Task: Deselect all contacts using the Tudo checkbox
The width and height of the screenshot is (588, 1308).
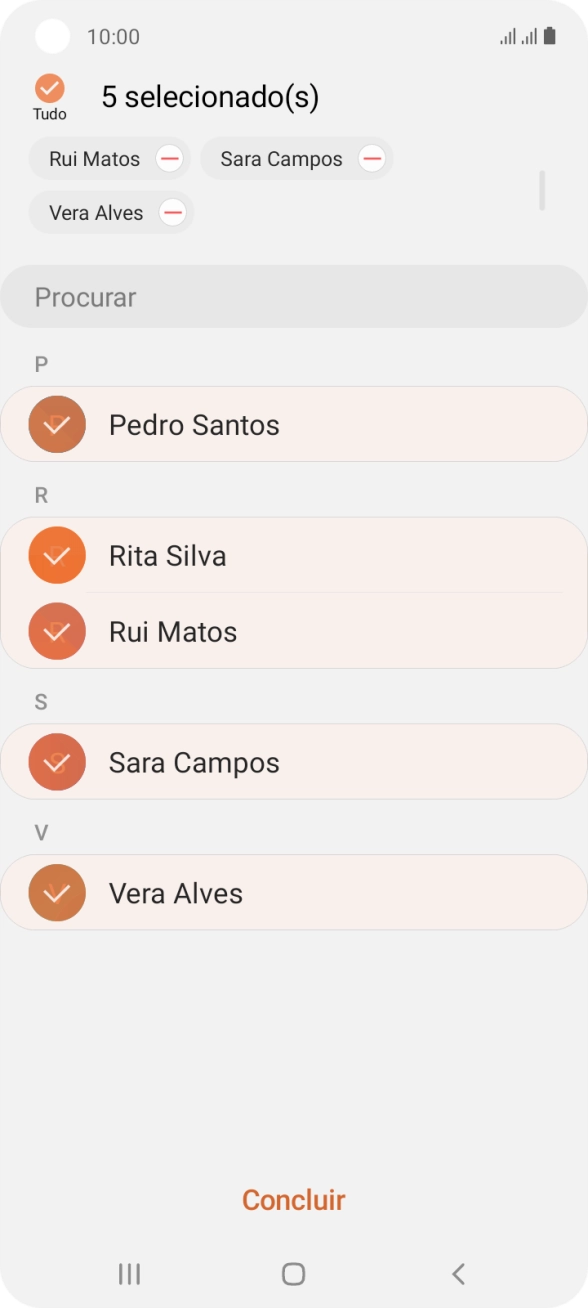Action: 48,88
